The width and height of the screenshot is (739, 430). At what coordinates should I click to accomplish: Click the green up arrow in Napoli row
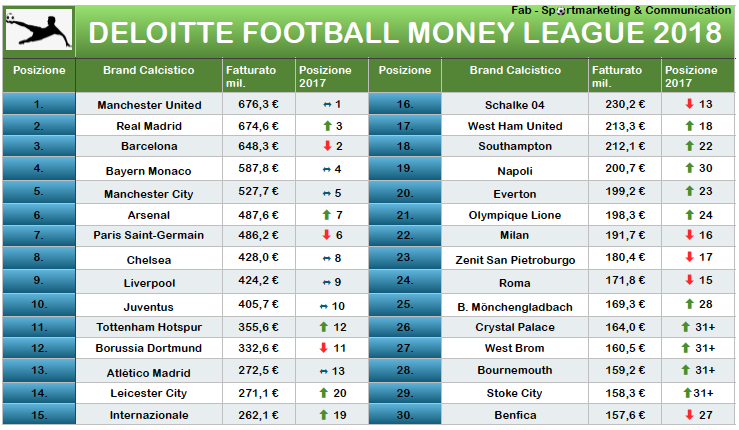(689, 167)
